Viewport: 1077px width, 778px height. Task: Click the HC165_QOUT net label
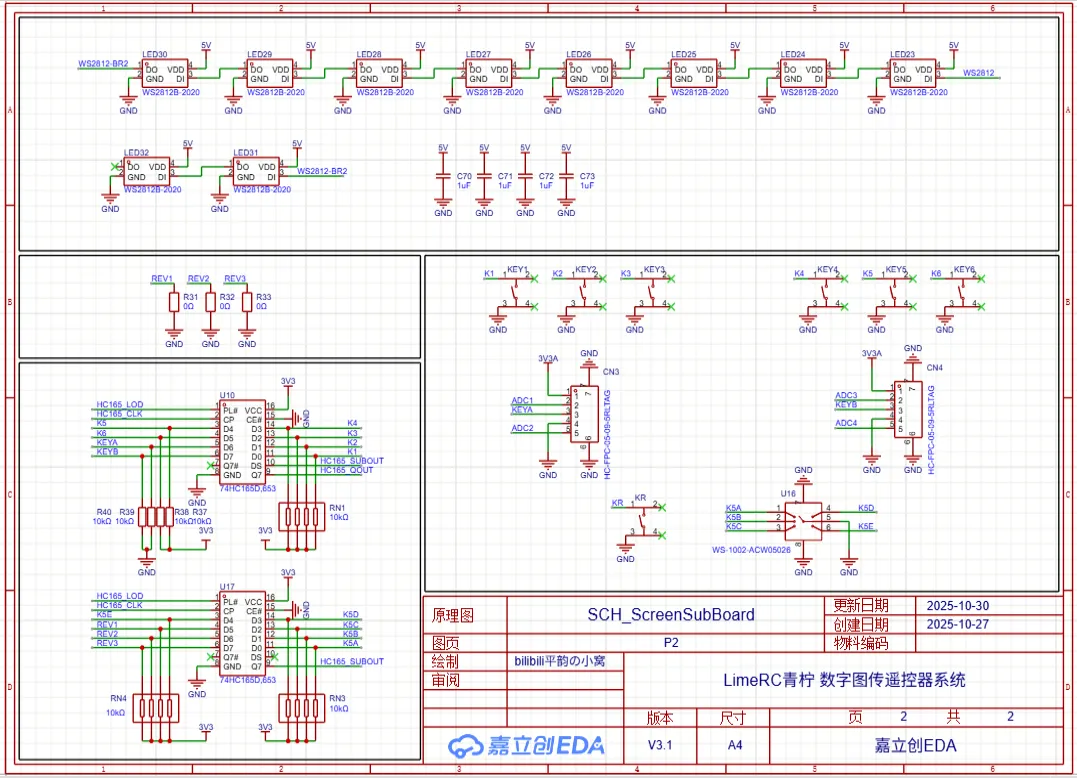coord(346,469)
